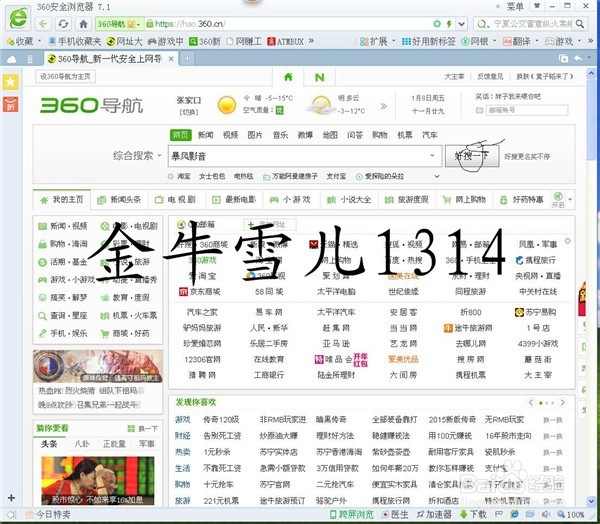Image resolution: width=600 pixels, height=524 pixels.
Task: Click 换一下 in 猜你爱看 panel
Action: point(142,428)
